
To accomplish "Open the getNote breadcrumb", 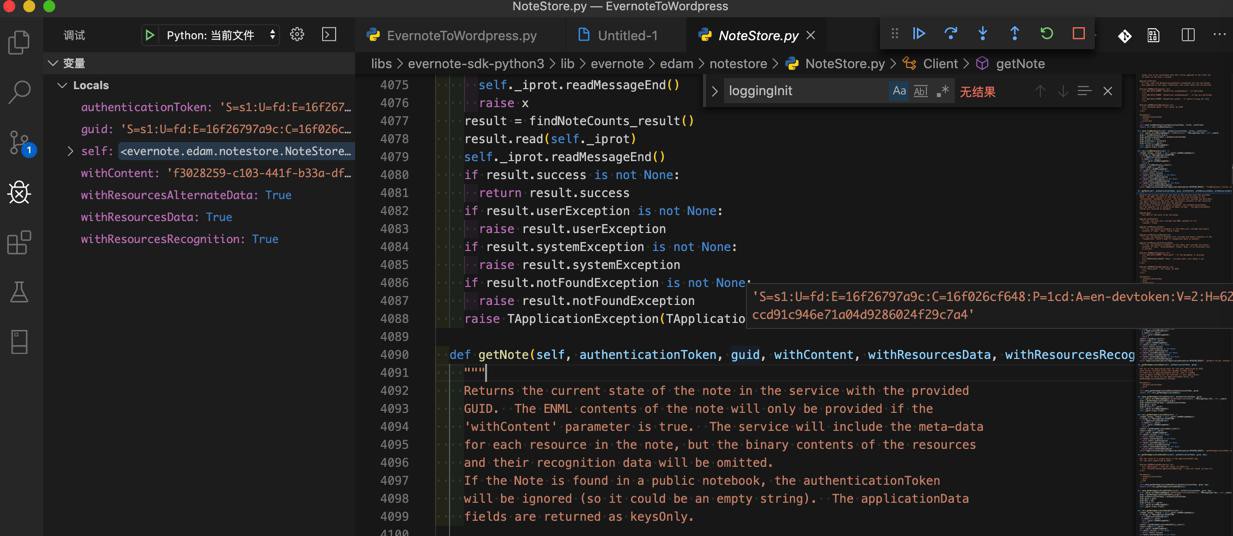I will coord(1010,63).
